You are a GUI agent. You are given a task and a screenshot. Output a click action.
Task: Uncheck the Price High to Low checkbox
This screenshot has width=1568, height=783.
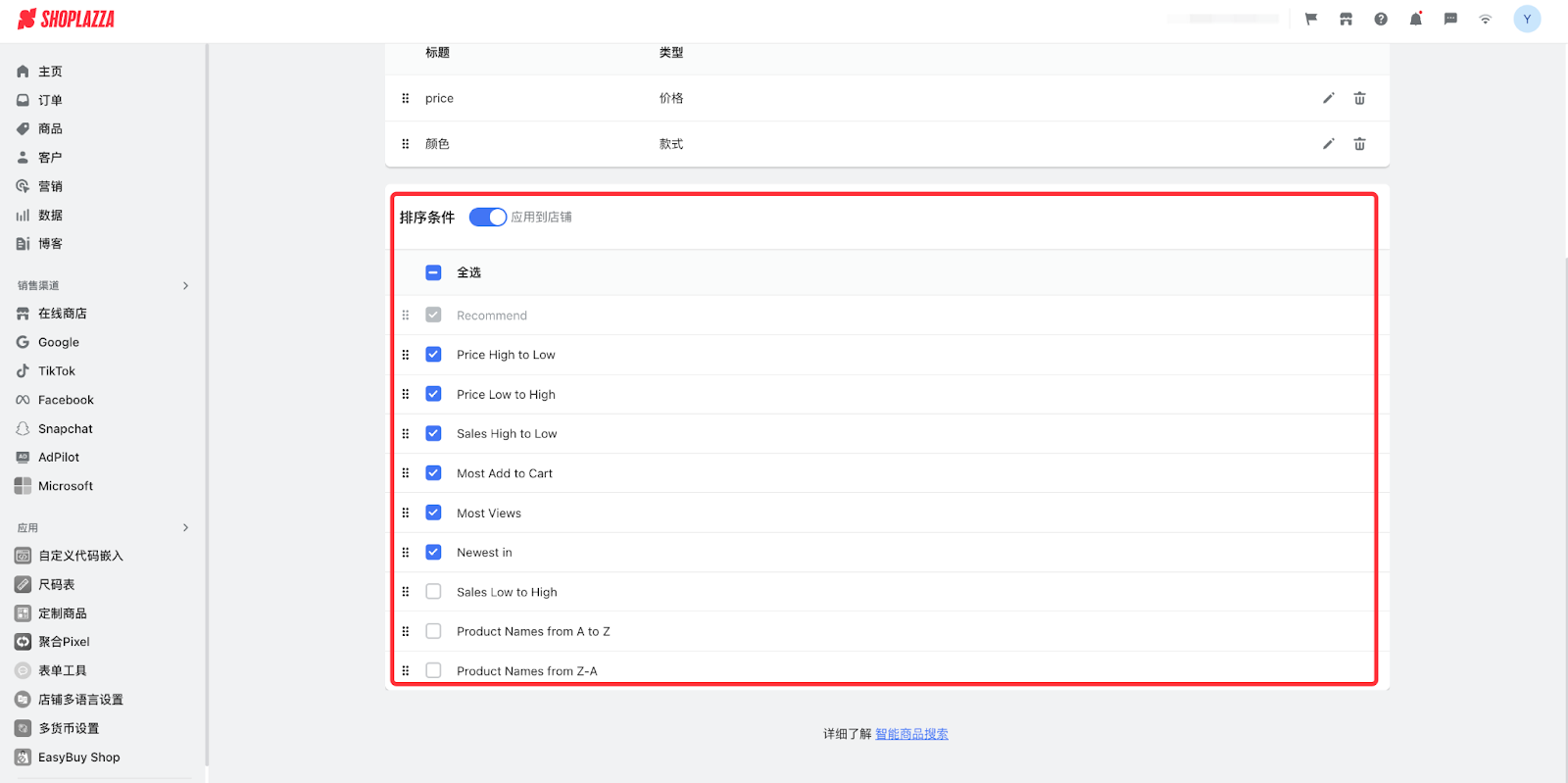433,355
